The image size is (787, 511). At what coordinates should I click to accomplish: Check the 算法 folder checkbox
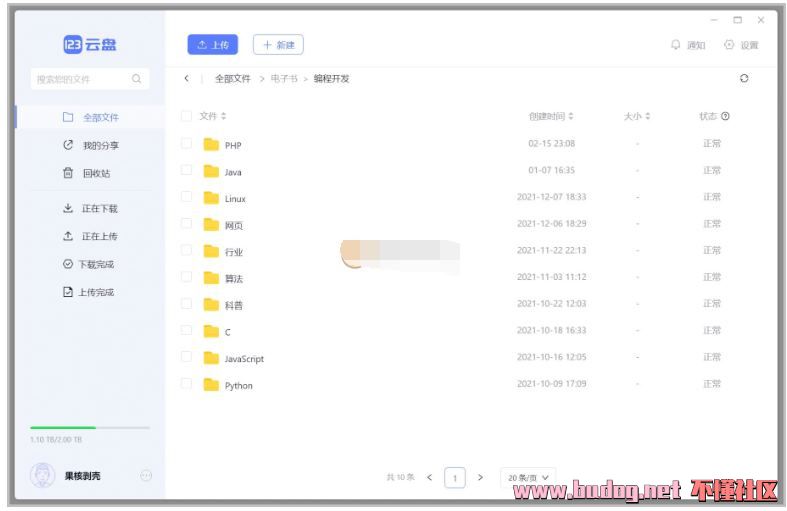pos(186,277)
